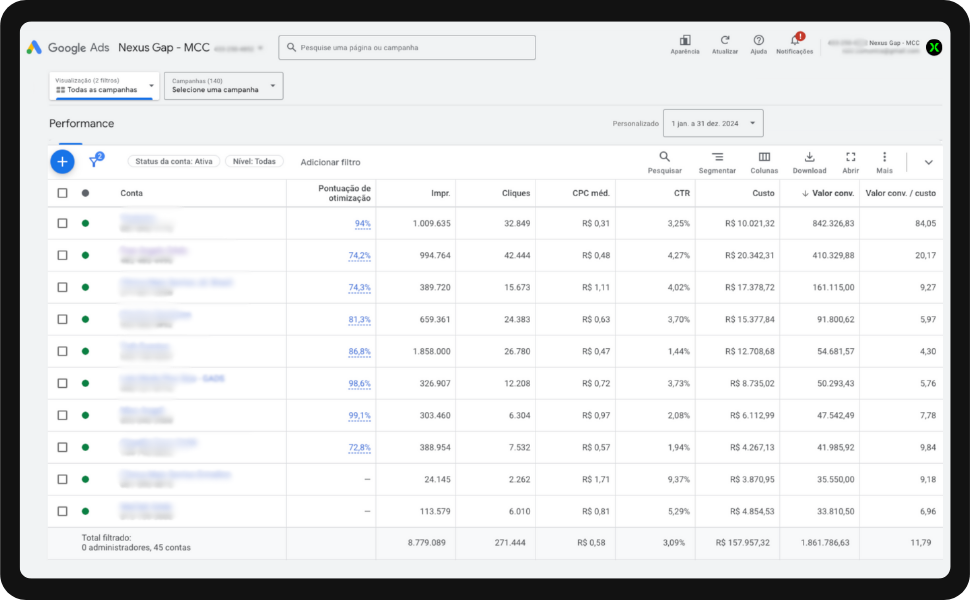Open the Segmentar icon
Screen dimensions: 970x600
point(717,157)
